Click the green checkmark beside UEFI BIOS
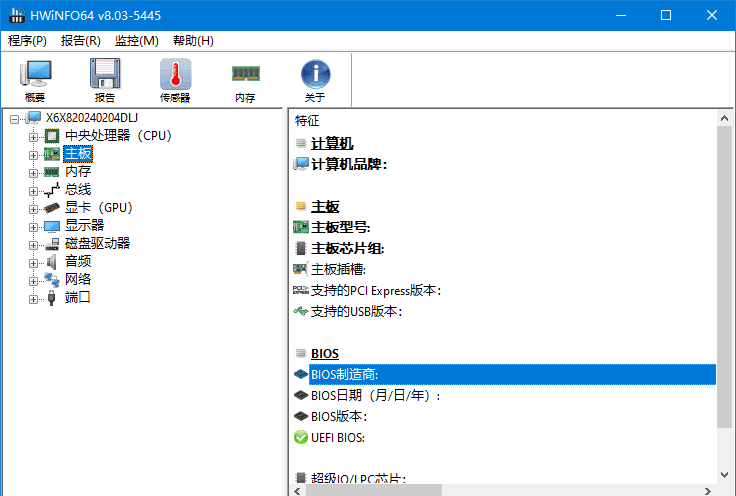 (x=300, y=437)
